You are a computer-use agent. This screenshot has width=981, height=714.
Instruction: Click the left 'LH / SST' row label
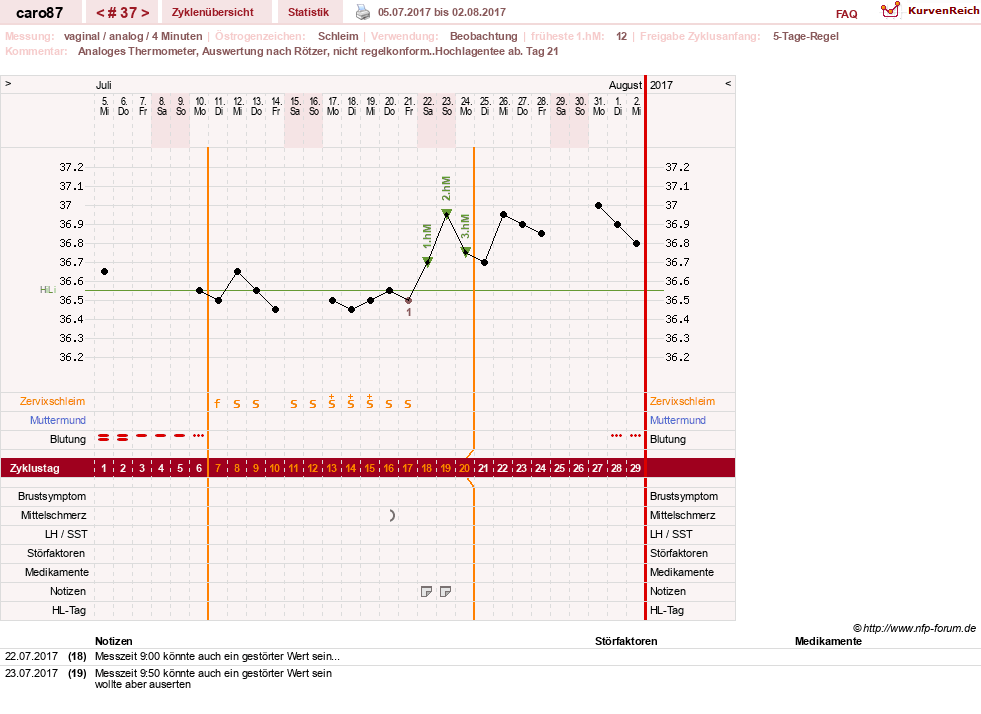pos(66,534)
